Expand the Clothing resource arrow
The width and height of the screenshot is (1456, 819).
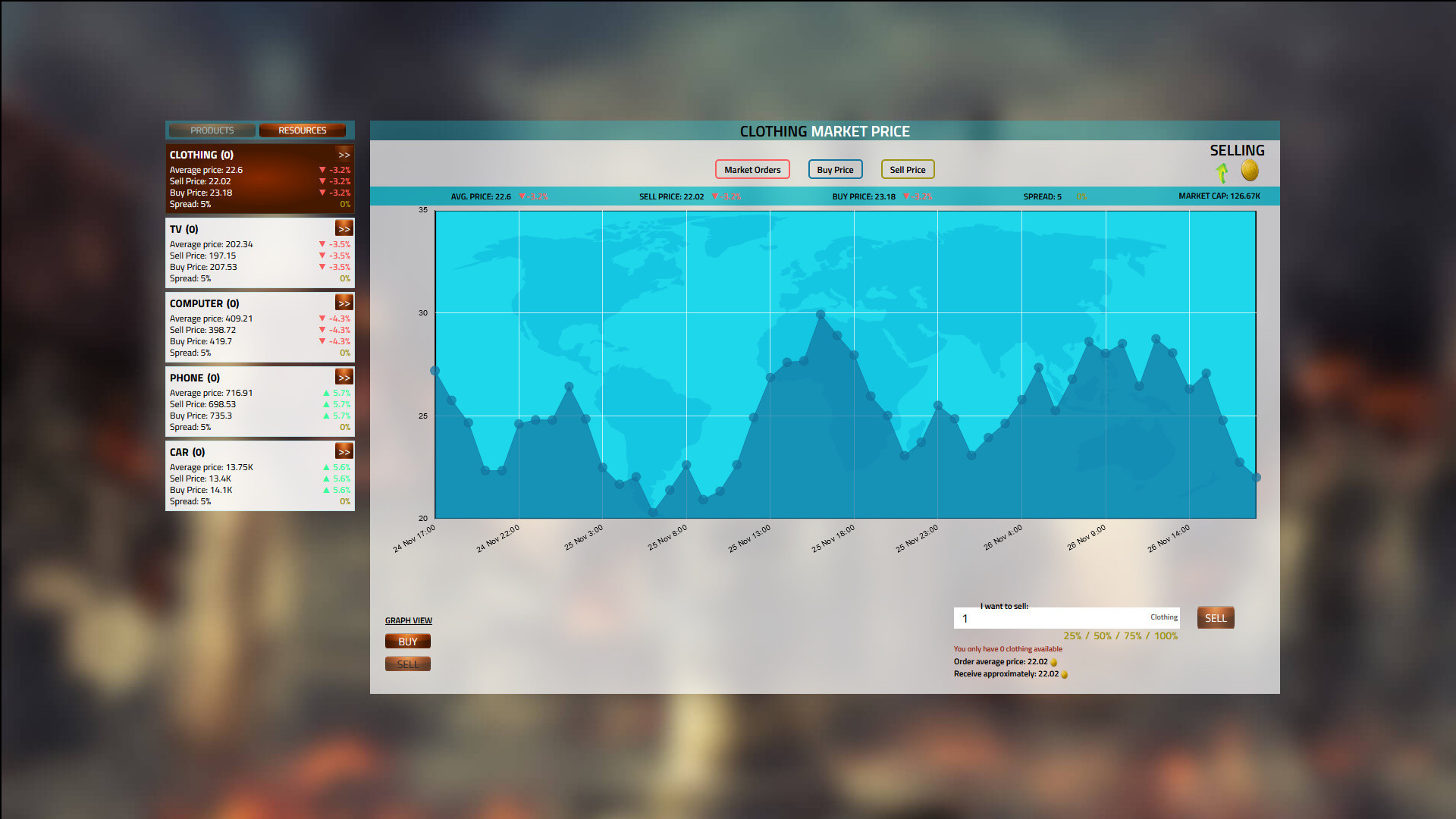[x=344, y=154]
